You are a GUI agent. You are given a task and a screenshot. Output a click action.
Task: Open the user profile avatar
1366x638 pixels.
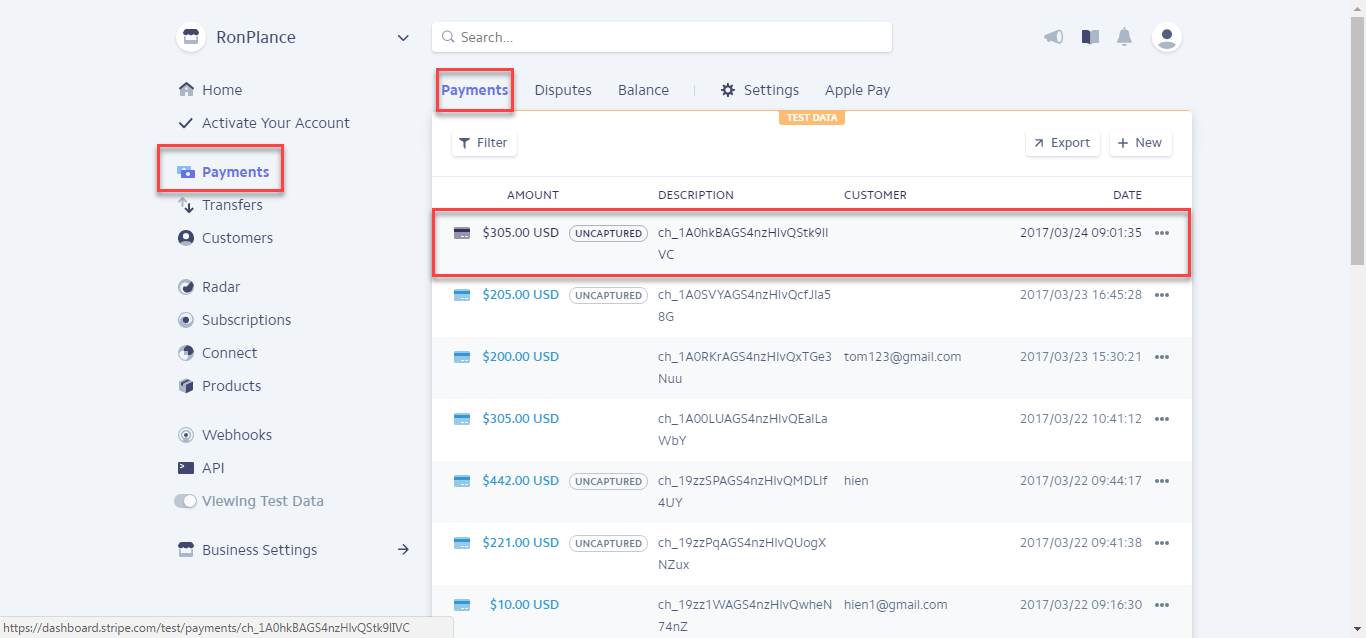pos(1166,37)
